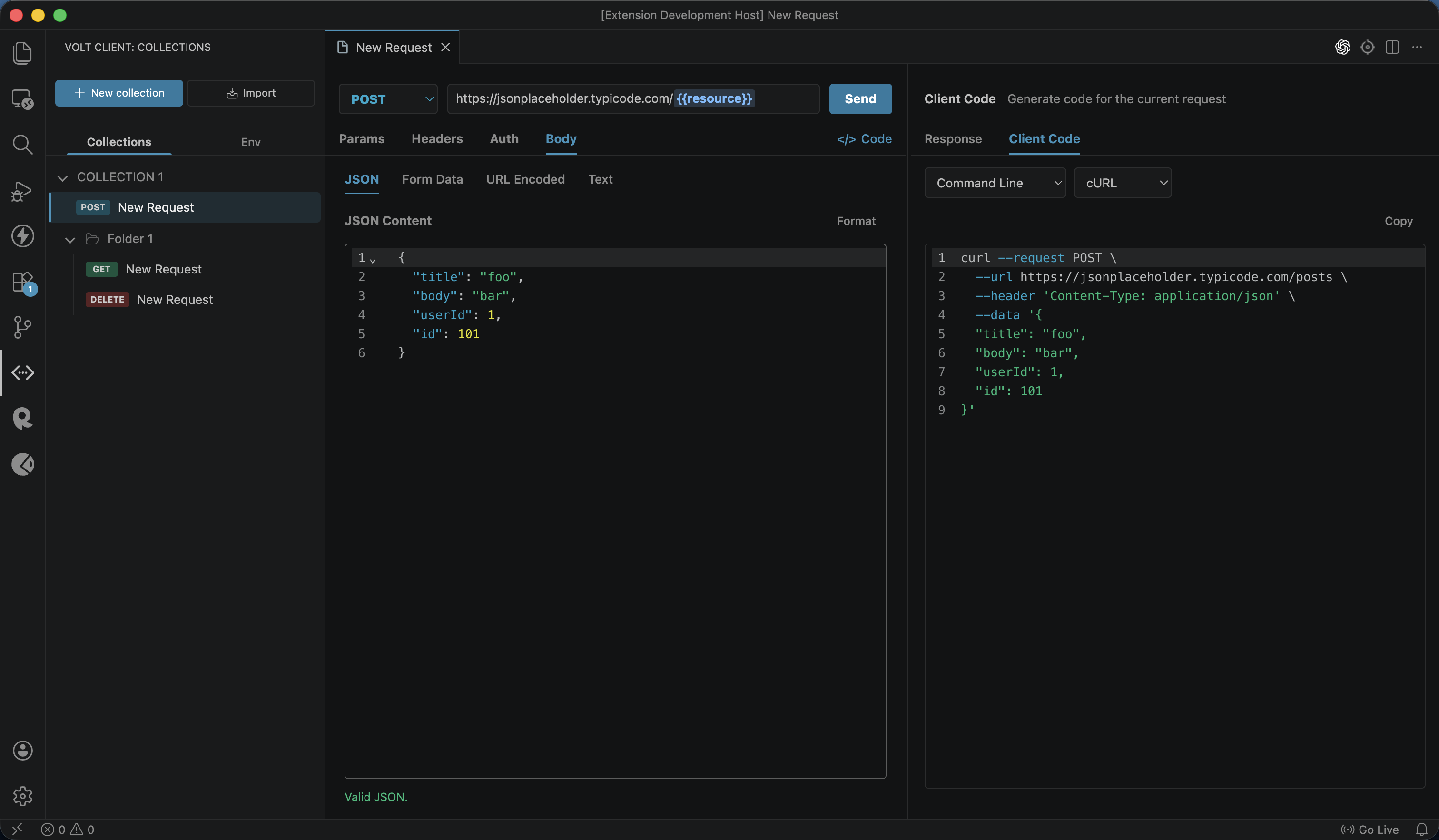Click the split editor icon
This screenshot has width=1439, height=840.
pyautogui.click(x=1392, y=47)
